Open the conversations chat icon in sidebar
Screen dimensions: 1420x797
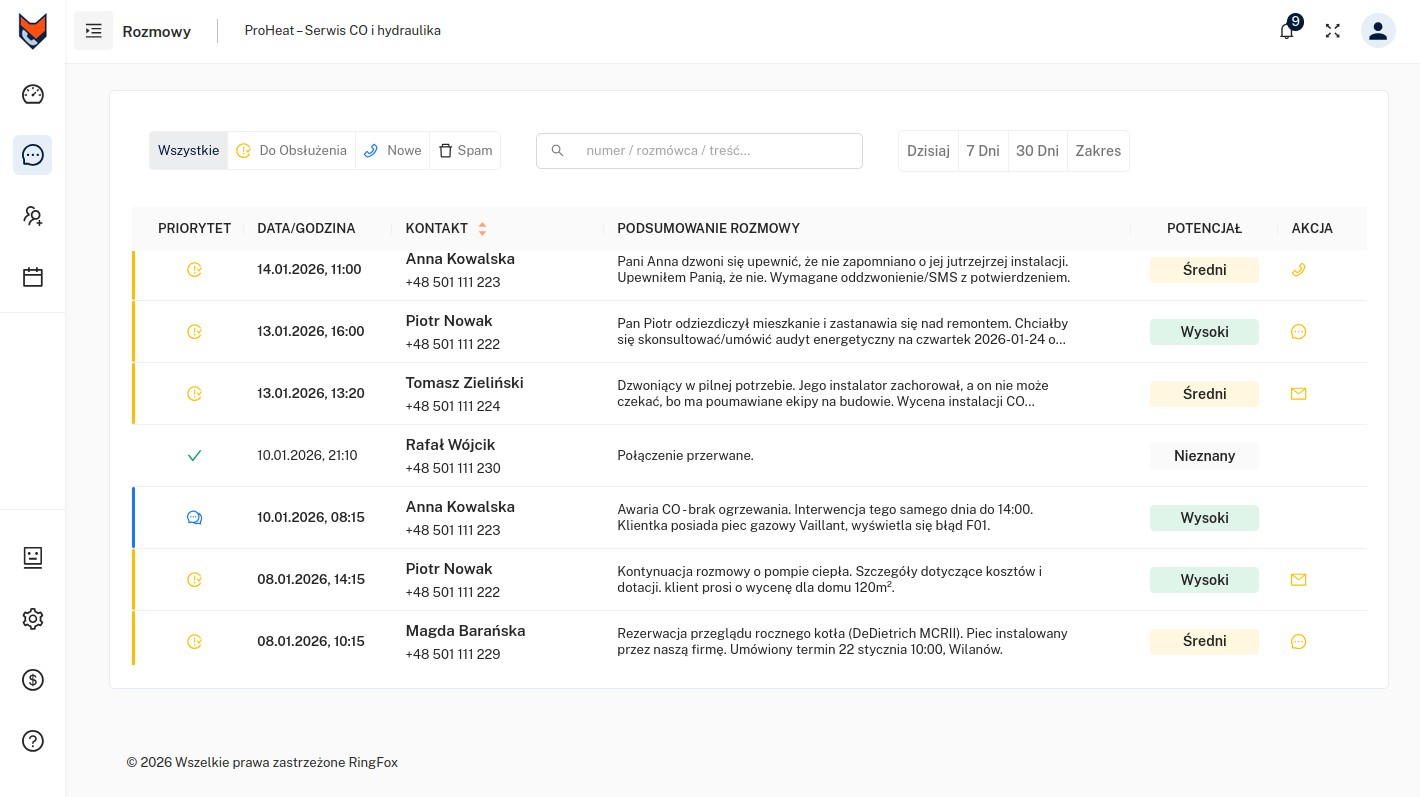pyautogui.click(x=33, y=155)
